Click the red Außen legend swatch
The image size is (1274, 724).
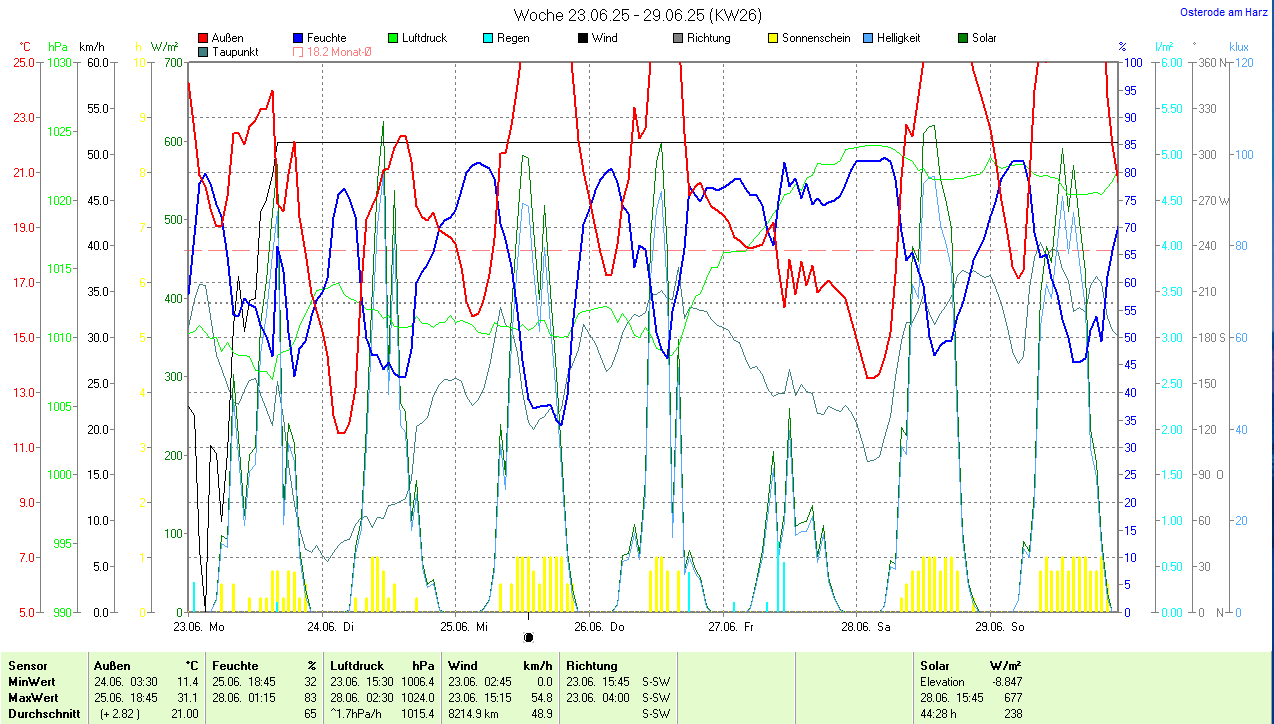(204, 38)
